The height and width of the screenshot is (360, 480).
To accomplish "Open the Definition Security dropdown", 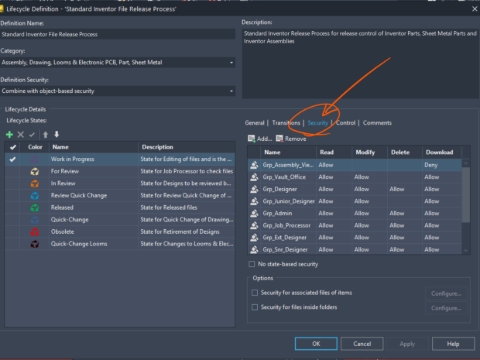I will pos(231,91).
